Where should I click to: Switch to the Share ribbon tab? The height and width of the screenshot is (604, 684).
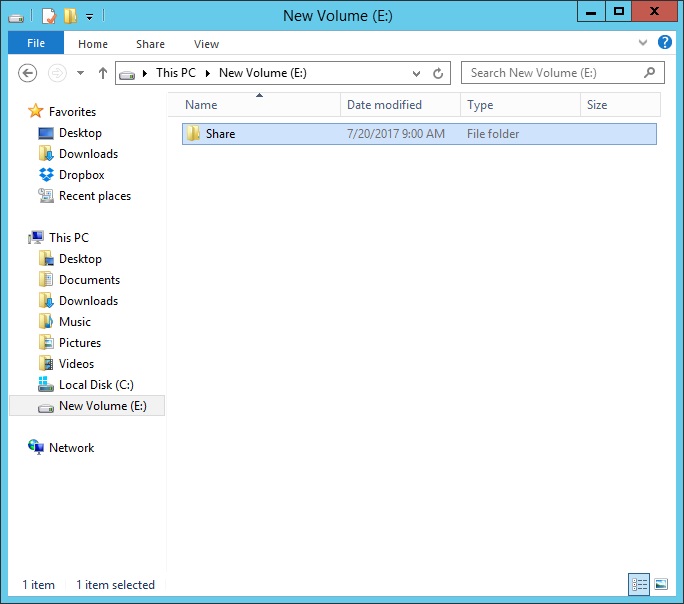151,44
